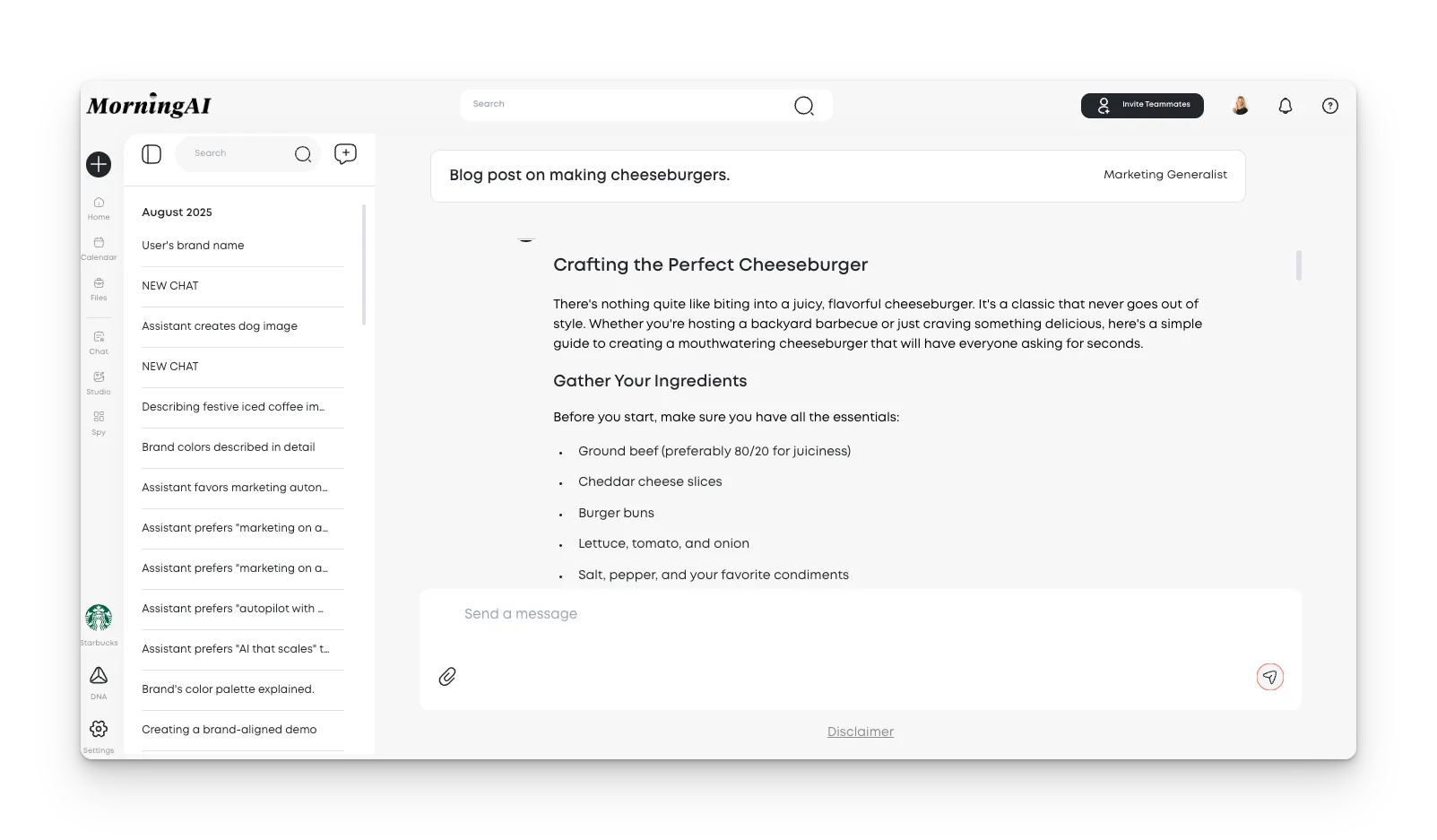1437x840 pixels.
Task: Click the black plus button in sidebar
Action: 99,164
